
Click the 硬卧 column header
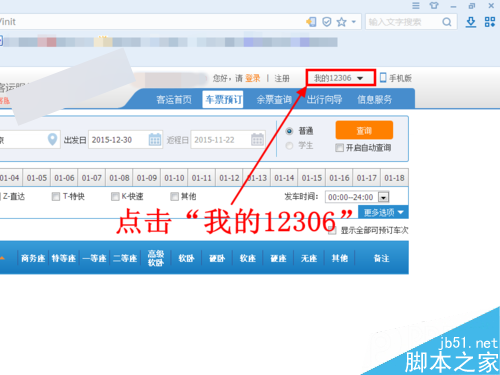tap(217, 258)
